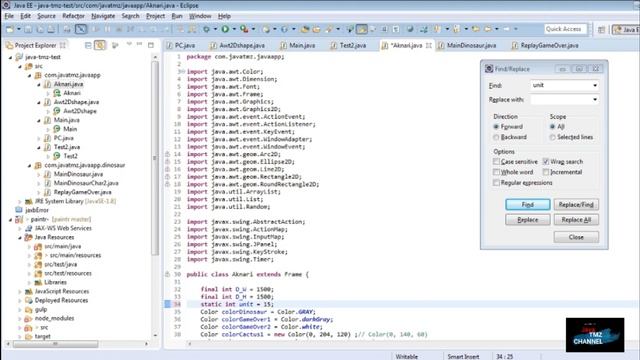
Task: Click the Debug bug icon
Action: click(x=207, y=29)
